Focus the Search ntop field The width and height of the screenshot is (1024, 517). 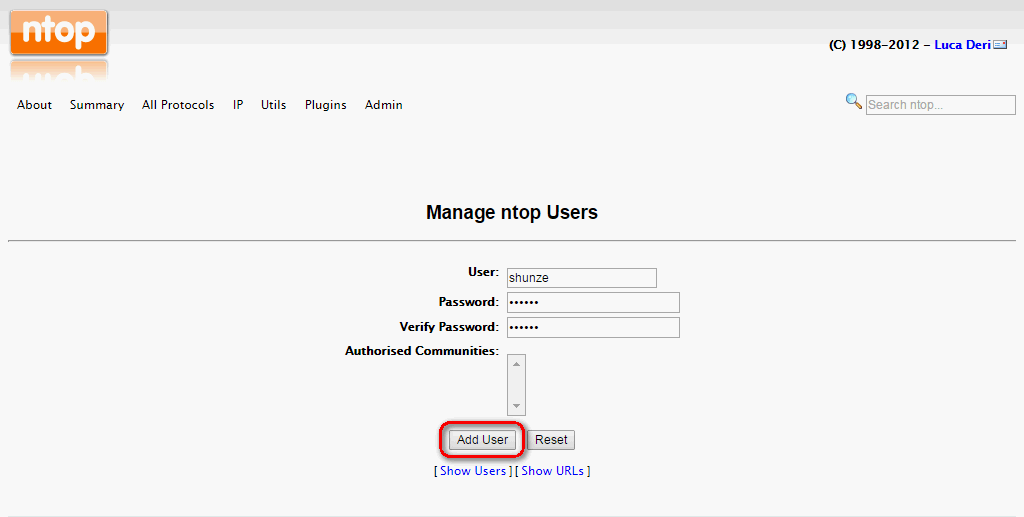(940, 105)
